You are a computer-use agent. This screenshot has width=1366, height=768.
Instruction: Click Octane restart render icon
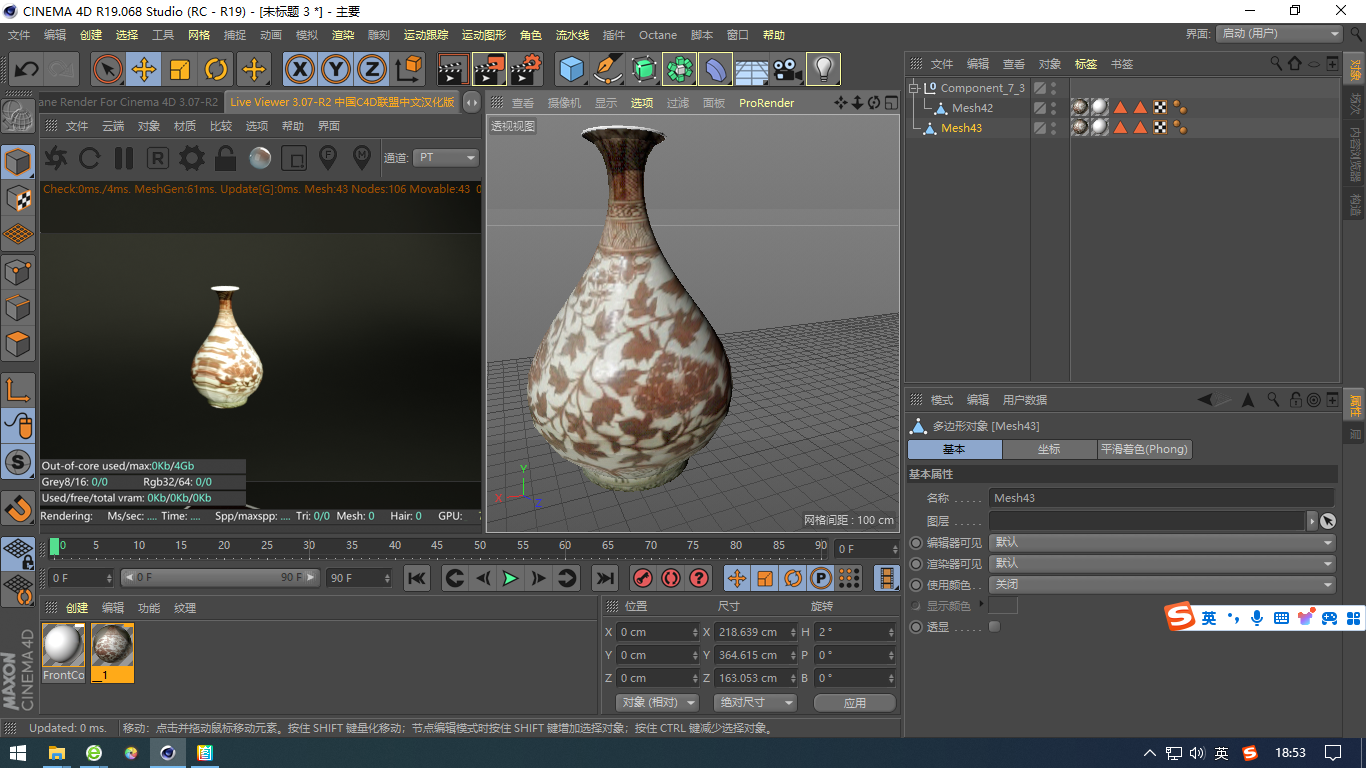[x=90, y=158]
